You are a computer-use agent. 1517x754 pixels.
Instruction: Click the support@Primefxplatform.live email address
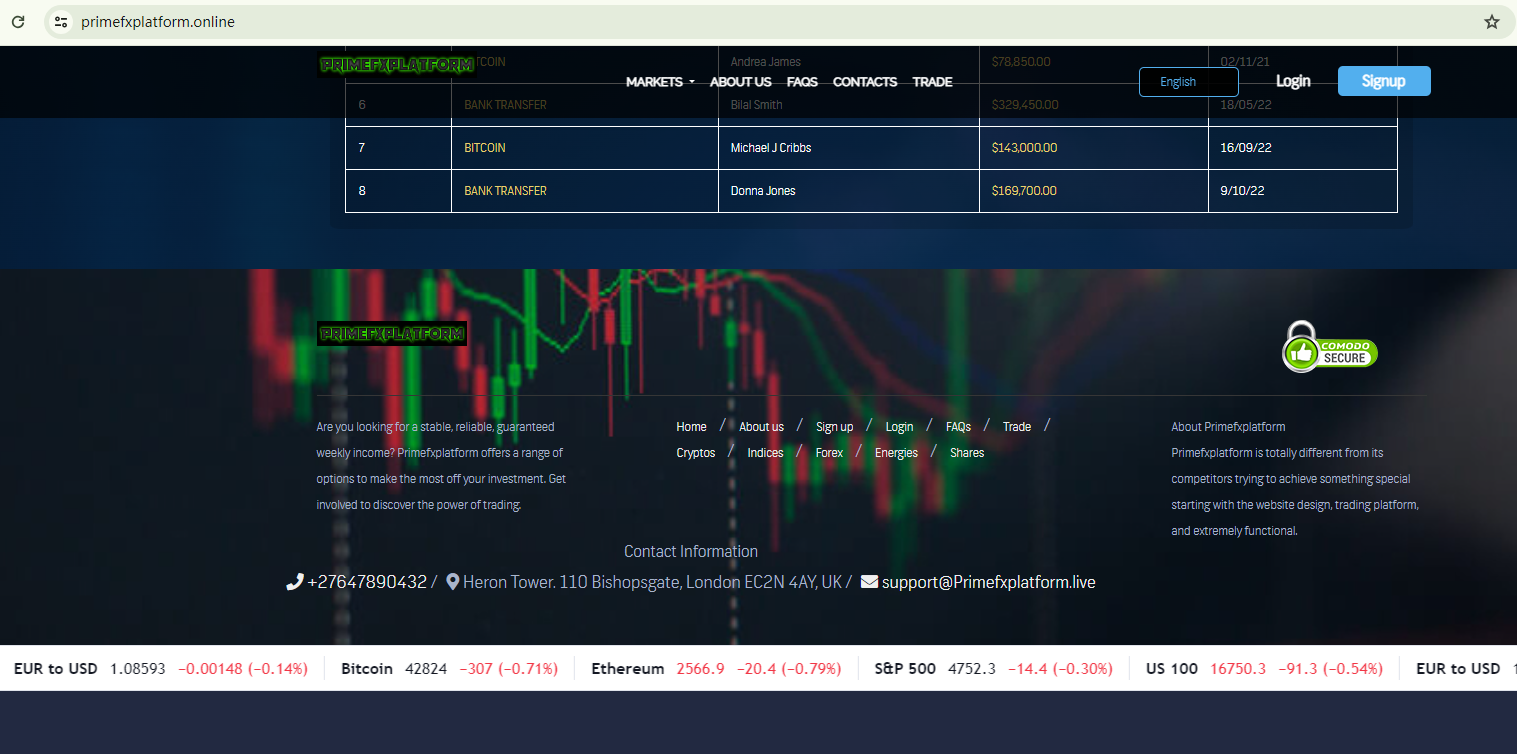989,582
